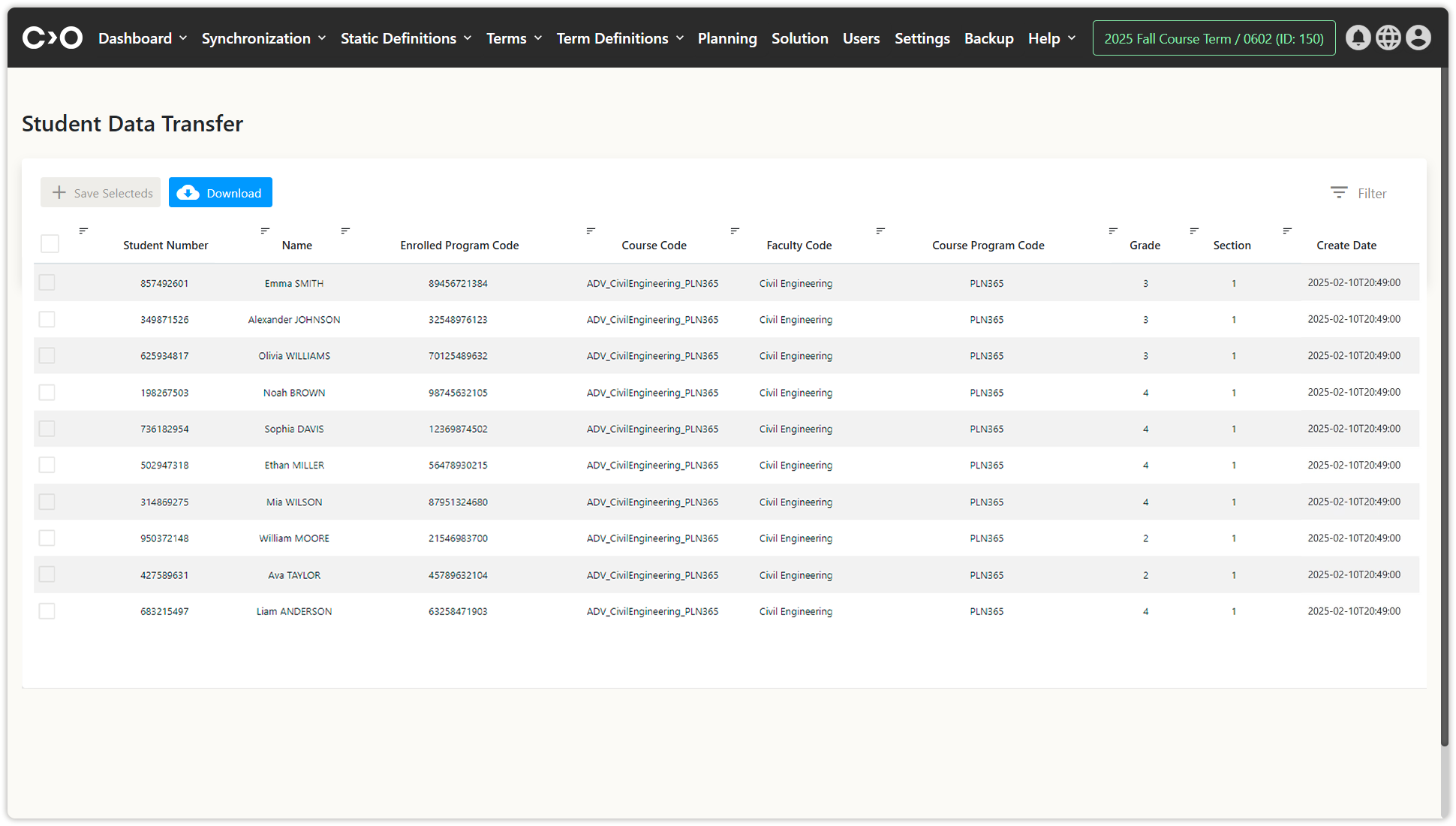Click sort icon beside Create Date column
1456x826 pixels.
pos(1287,231)
